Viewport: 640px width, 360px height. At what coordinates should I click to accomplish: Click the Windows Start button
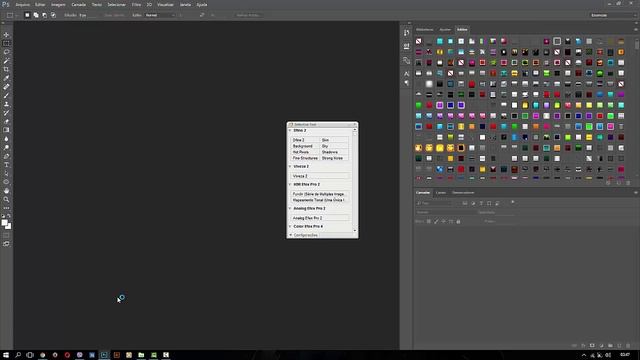point(6,355)
